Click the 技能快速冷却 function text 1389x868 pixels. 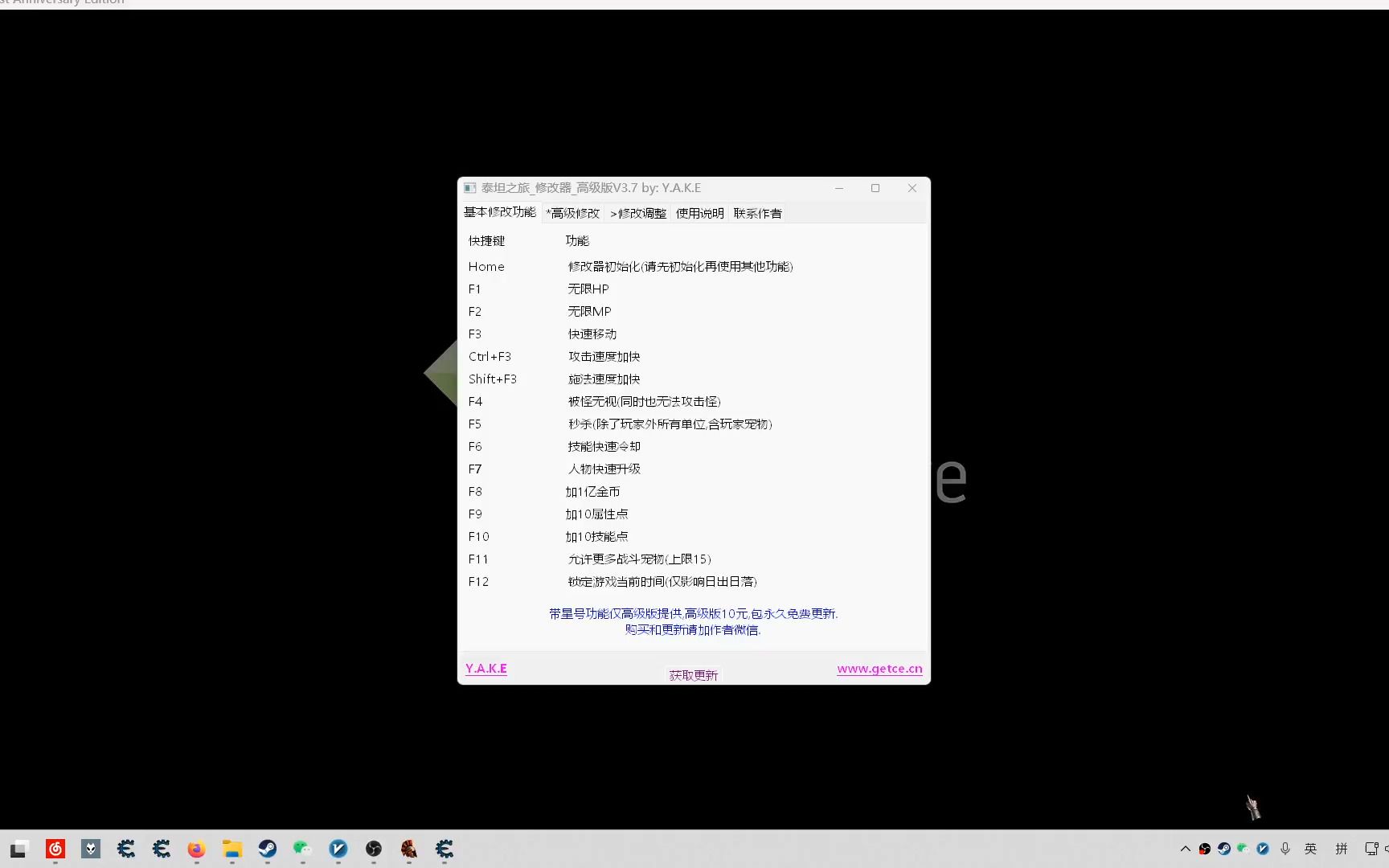coord(604,447)
